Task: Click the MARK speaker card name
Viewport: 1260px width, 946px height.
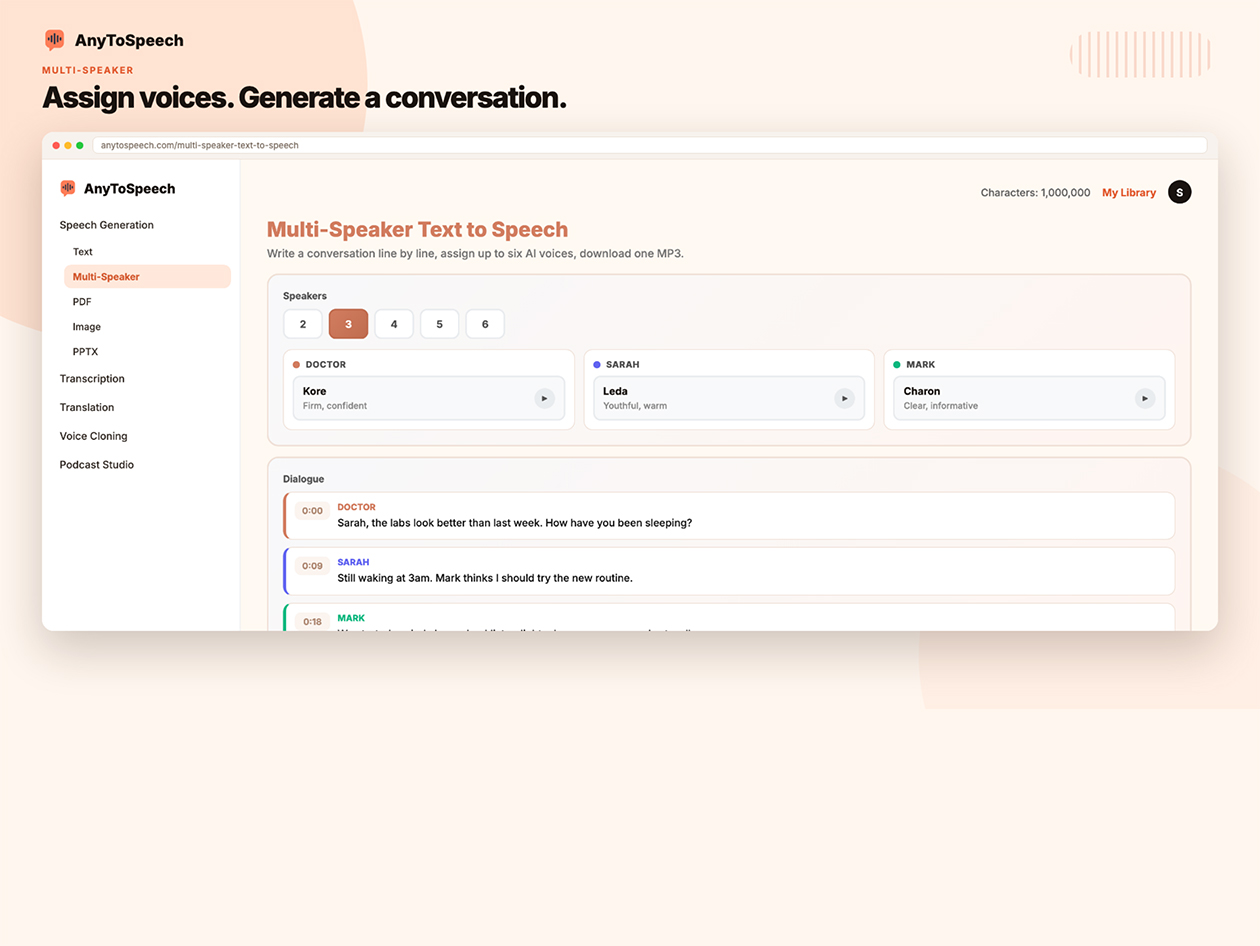Action: click(921, 365)
